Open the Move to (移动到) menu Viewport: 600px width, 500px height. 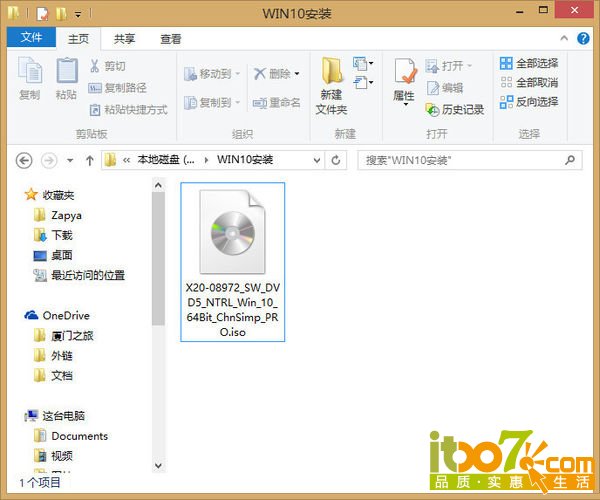point(212,73)
